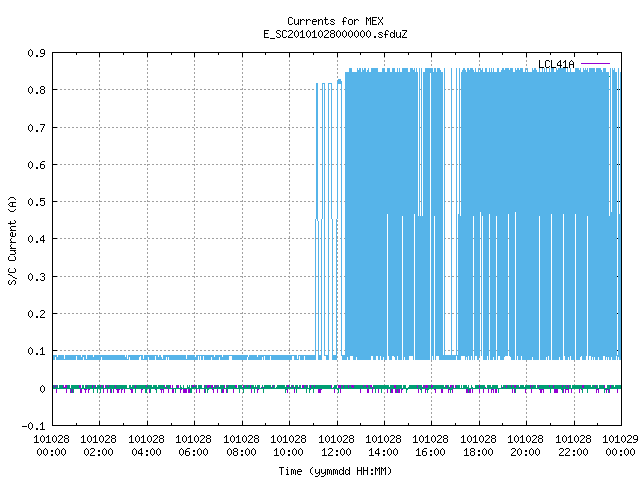
Task: Click the 'Currents for MEX' chart title
Action: click(335, 21)
